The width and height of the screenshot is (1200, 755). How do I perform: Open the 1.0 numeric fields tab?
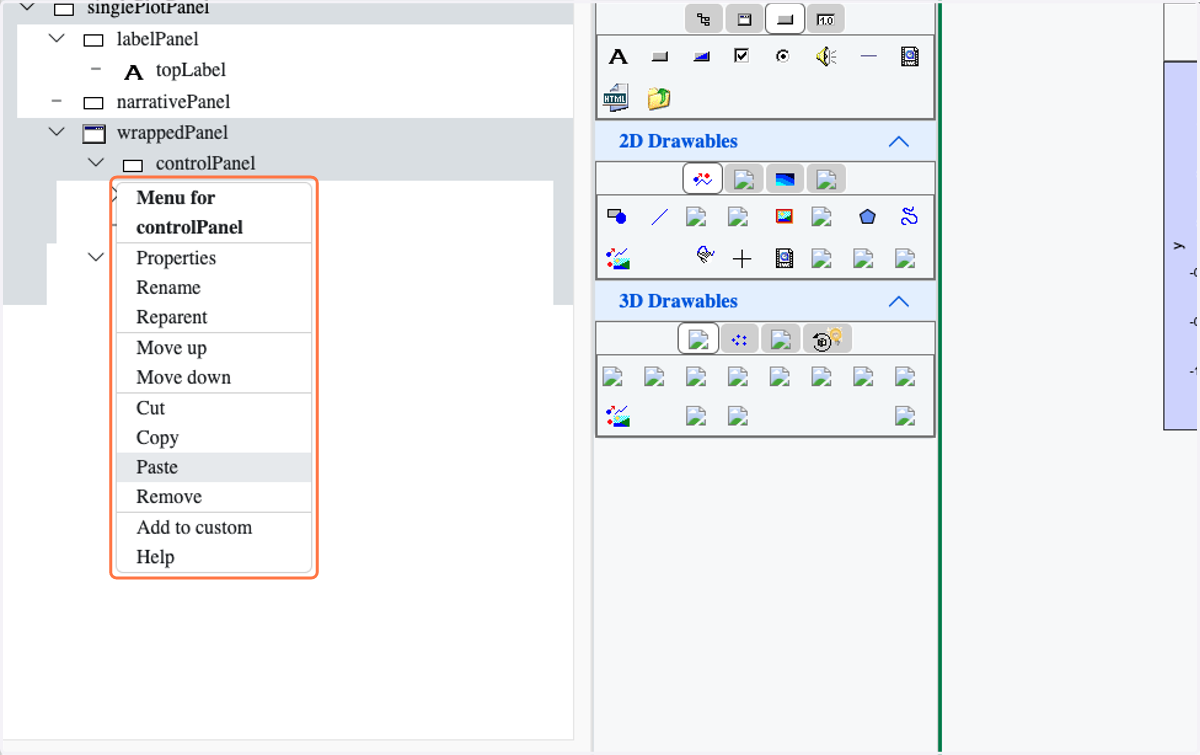point(826,19)
